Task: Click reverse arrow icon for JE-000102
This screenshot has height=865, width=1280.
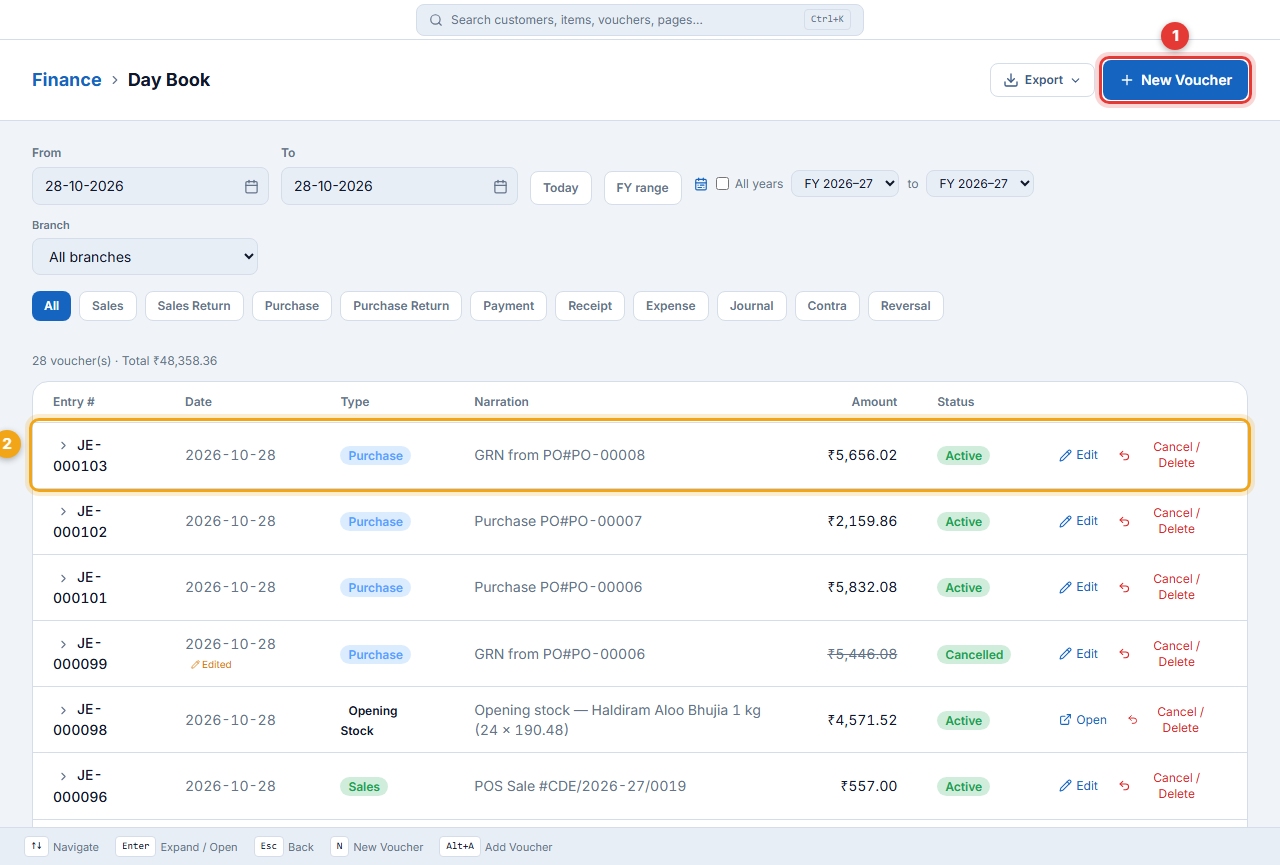Action: (x=1124, y=522)
